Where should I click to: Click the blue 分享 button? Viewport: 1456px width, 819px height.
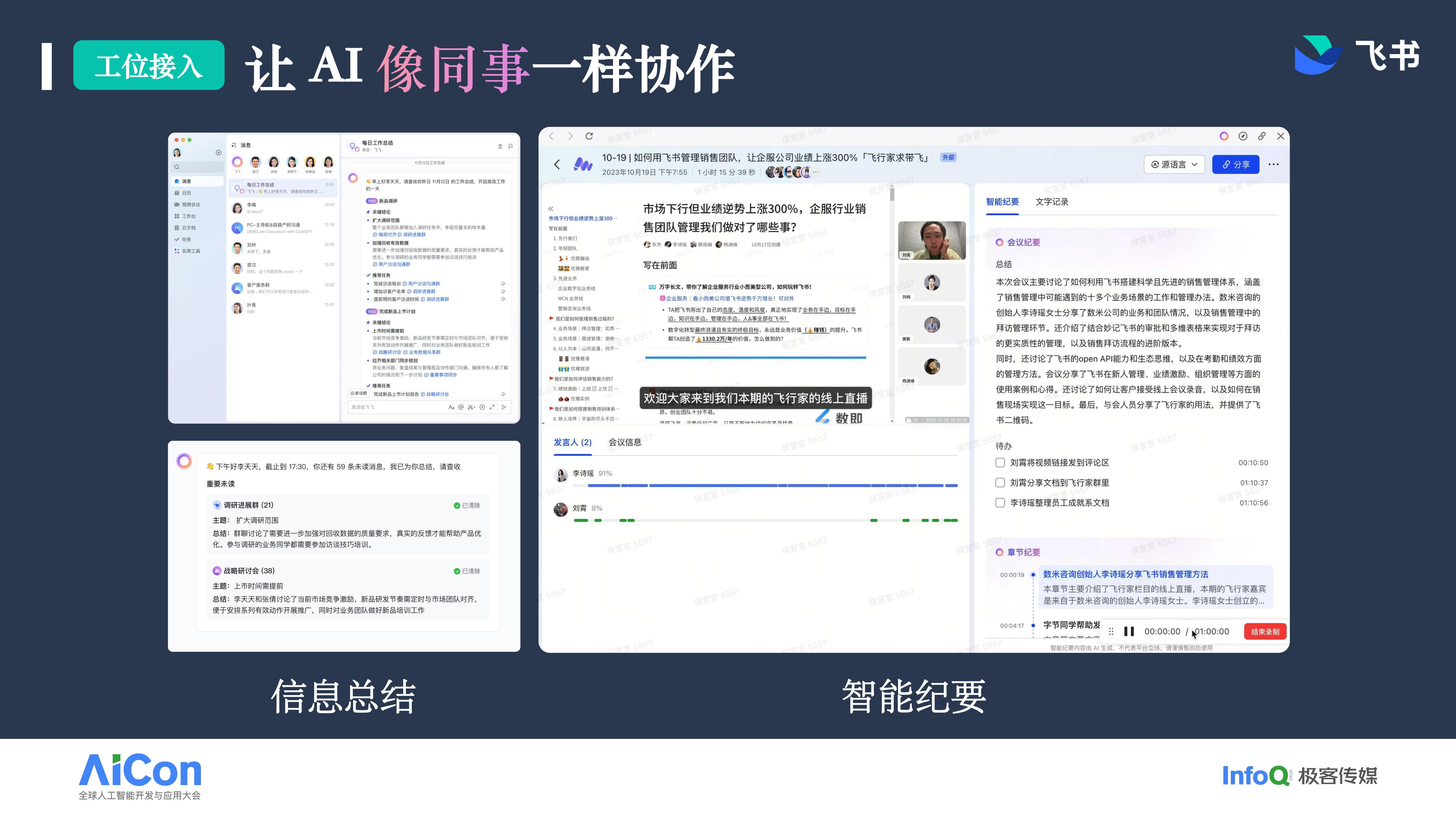click(x=1236, y=165)
